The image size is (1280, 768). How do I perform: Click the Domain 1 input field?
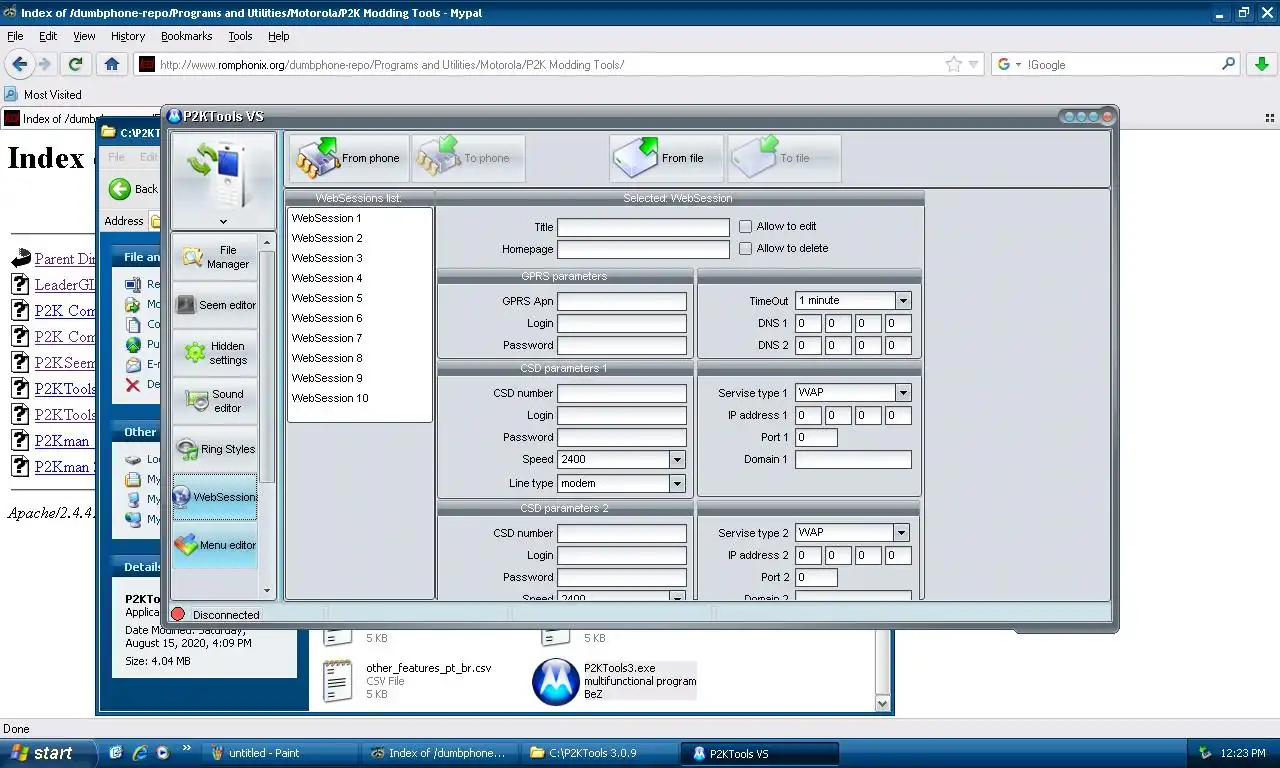853,459
